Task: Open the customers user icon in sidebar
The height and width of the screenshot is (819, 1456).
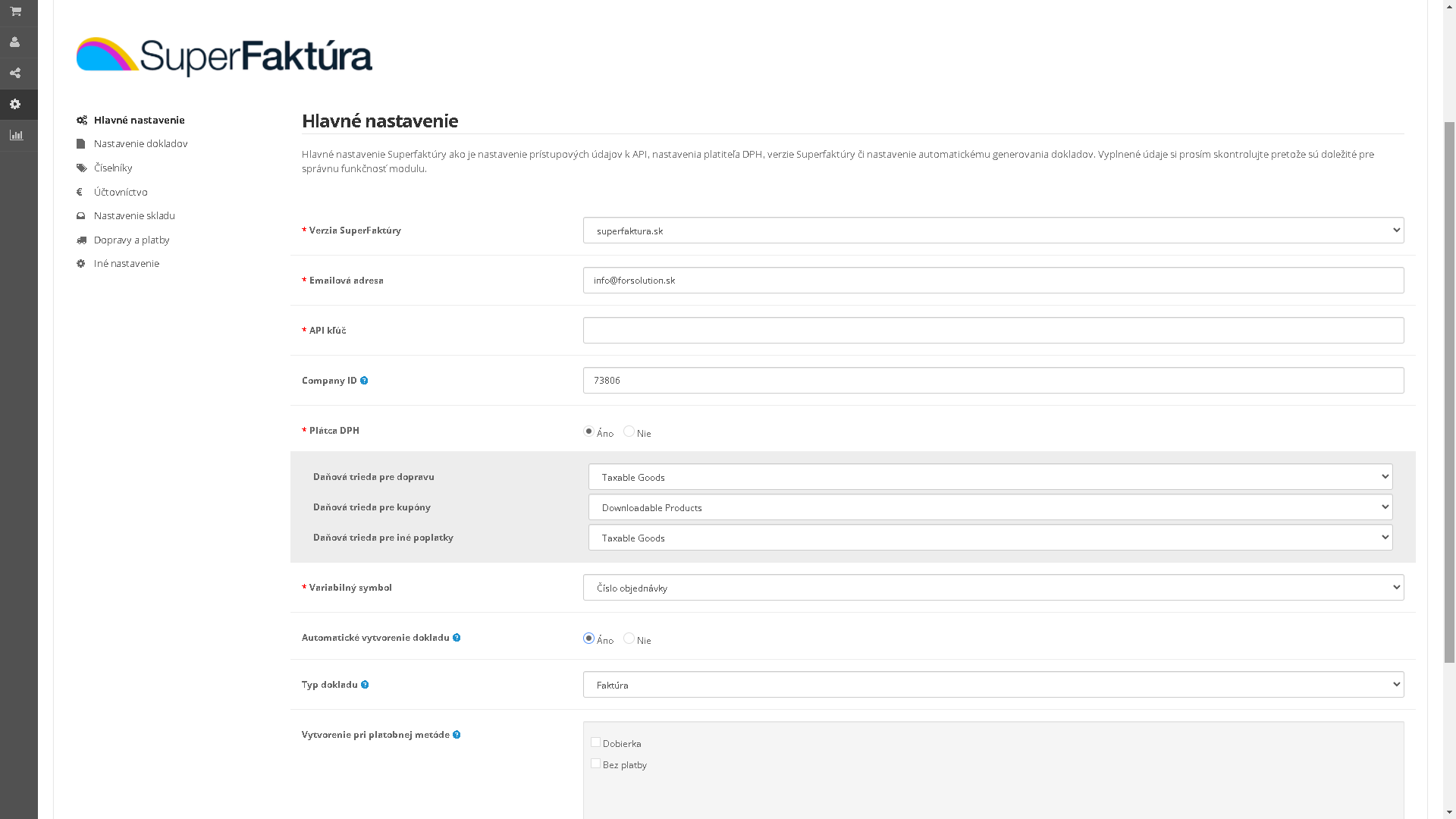Action: 15,42
